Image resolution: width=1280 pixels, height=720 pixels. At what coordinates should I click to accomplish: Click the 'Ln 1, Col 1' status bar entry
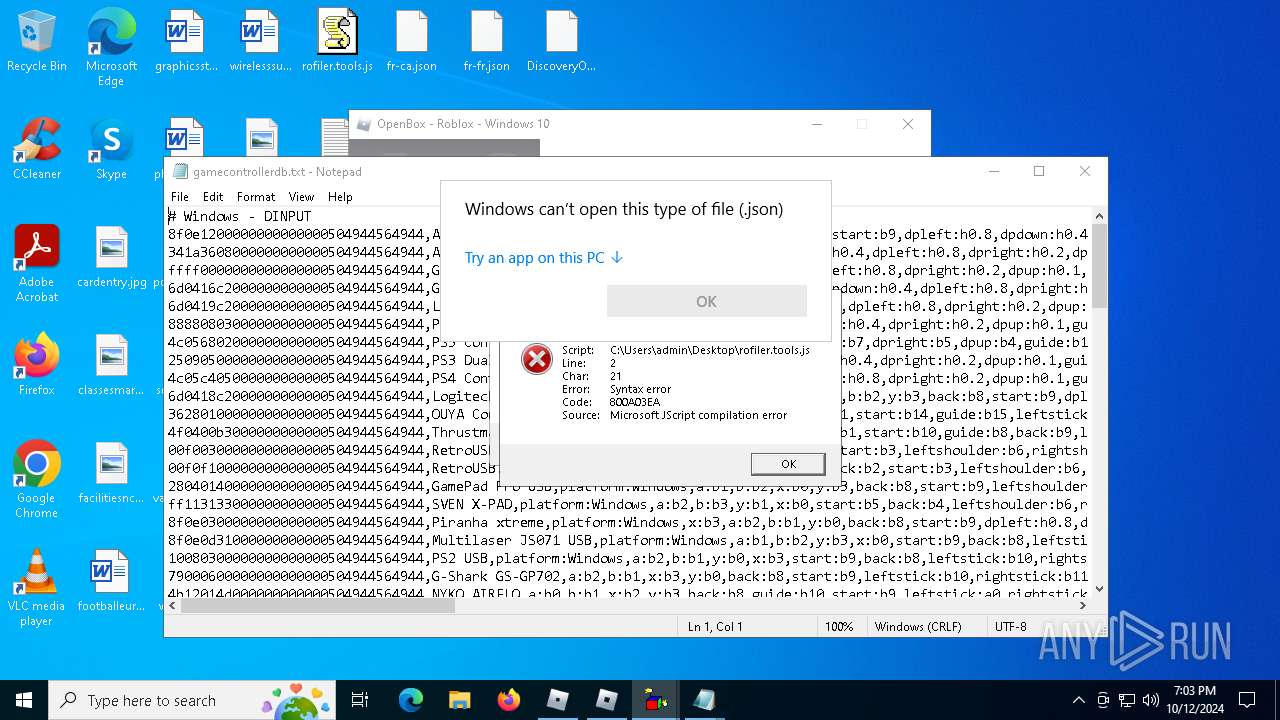pyautogui.click(x=715, y=627)
